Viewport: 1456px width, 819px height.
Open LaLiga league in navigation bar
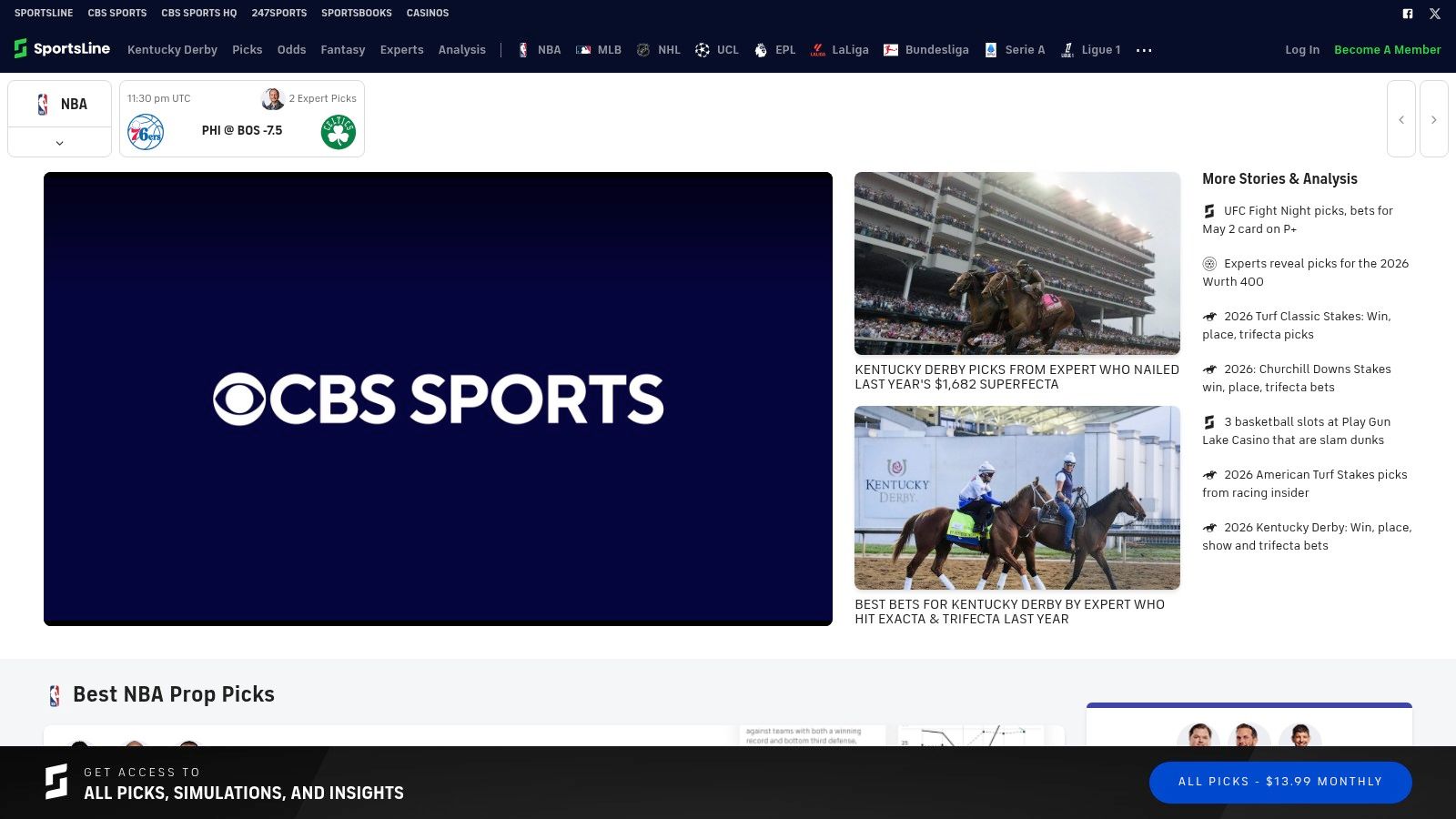pyautogui.click(x=840, y=50)
